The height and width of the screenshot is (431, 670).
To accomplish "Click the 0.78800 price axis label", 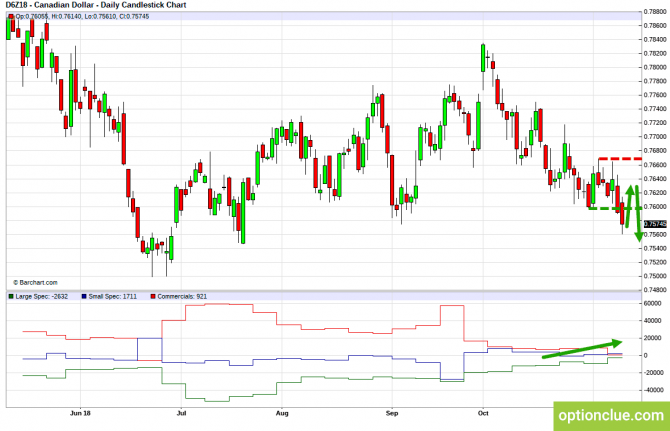I will click(x=655, y=12).
